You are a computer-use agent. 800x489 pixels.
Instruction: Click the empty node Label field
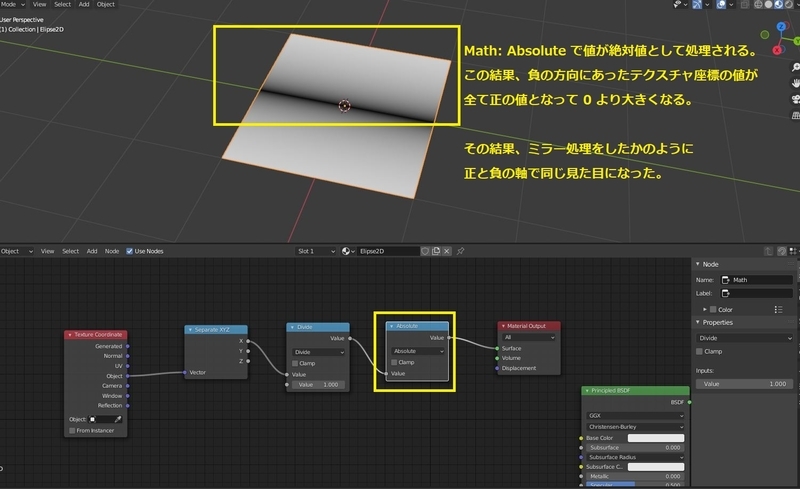pos(757,293)
